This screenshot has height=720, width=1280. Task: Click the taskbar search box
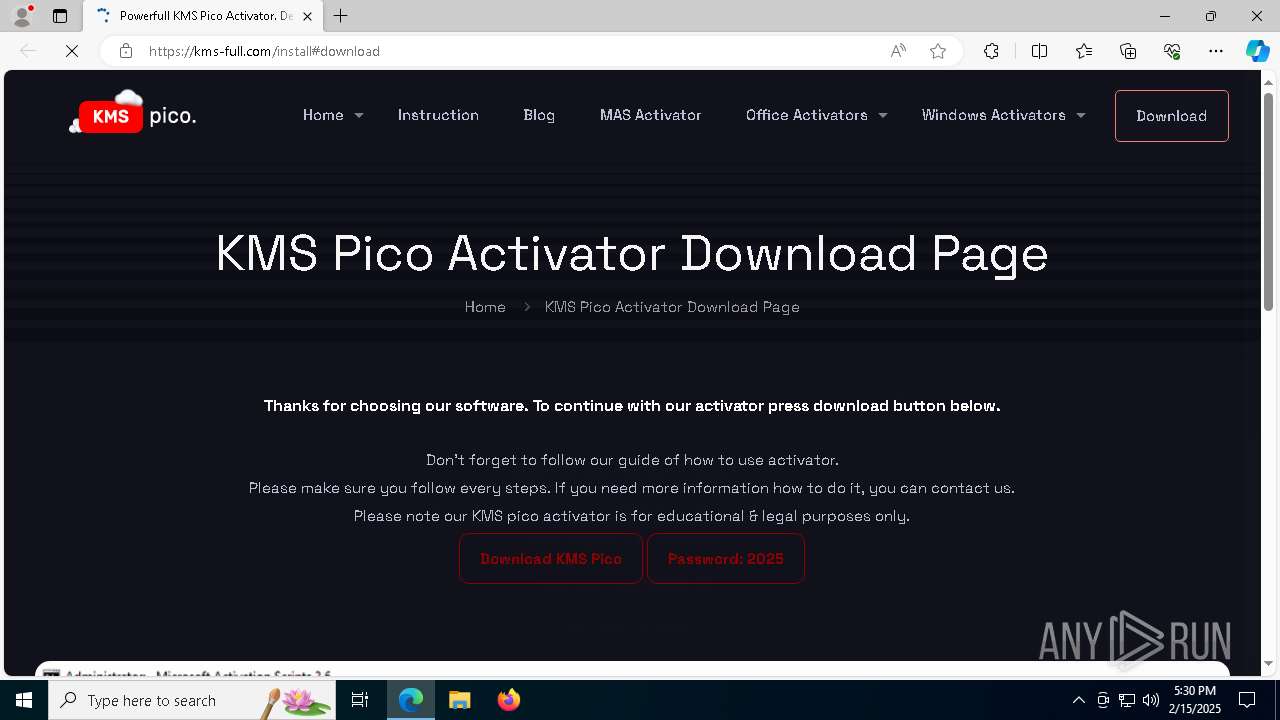point(192,700)
